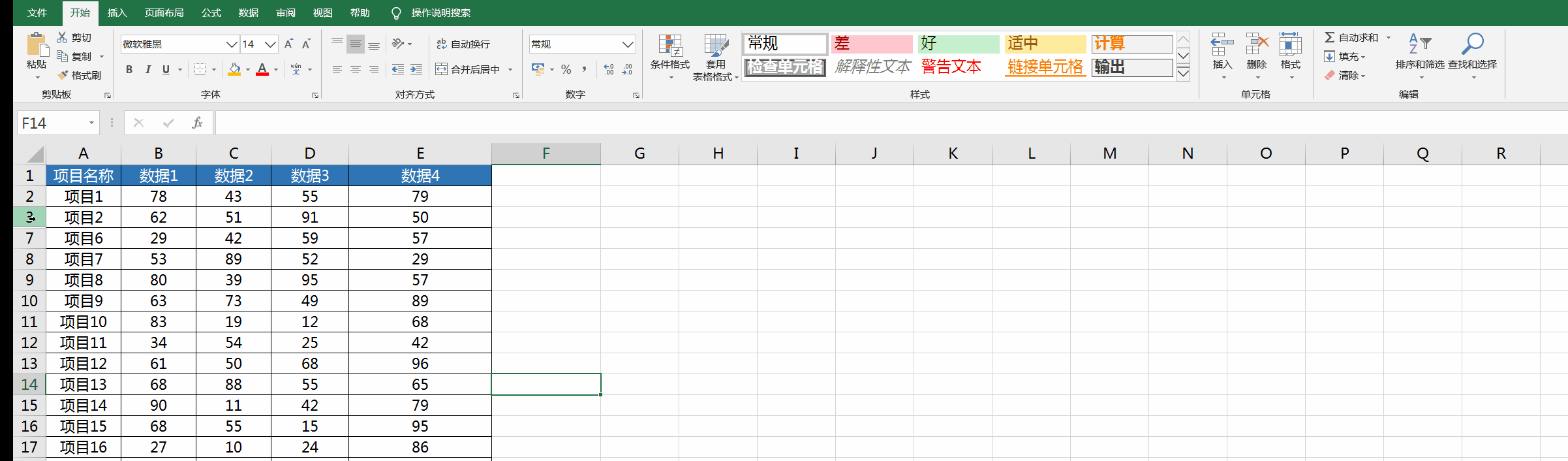Switch to the 页面布局 tab
Screen dimensions: 1568x461
point(164,12)
